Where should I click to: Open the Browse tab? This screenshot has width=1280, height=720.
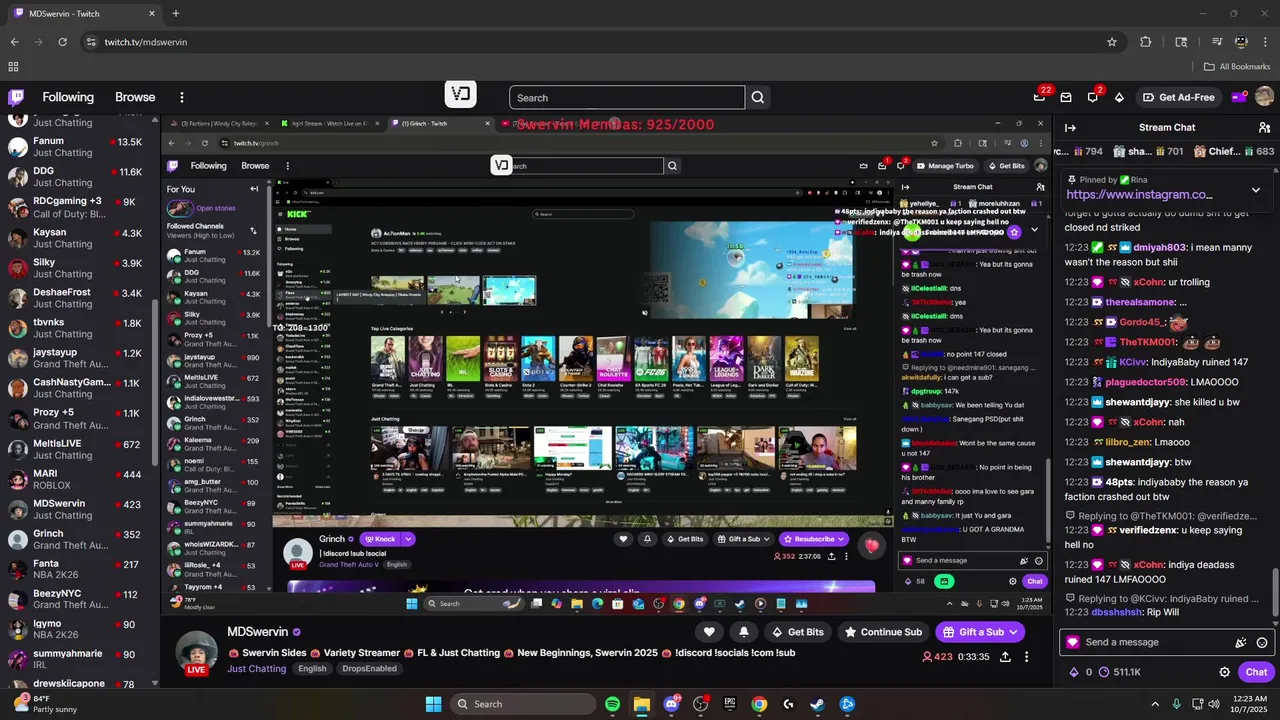pyautogui.click(x=135, y=97)
